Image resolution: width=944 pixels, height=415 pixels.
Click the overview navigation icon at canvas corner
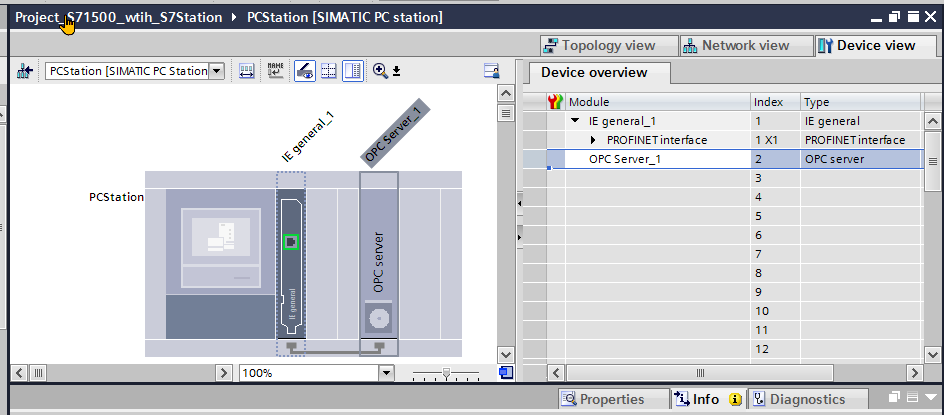pos(506,373)
